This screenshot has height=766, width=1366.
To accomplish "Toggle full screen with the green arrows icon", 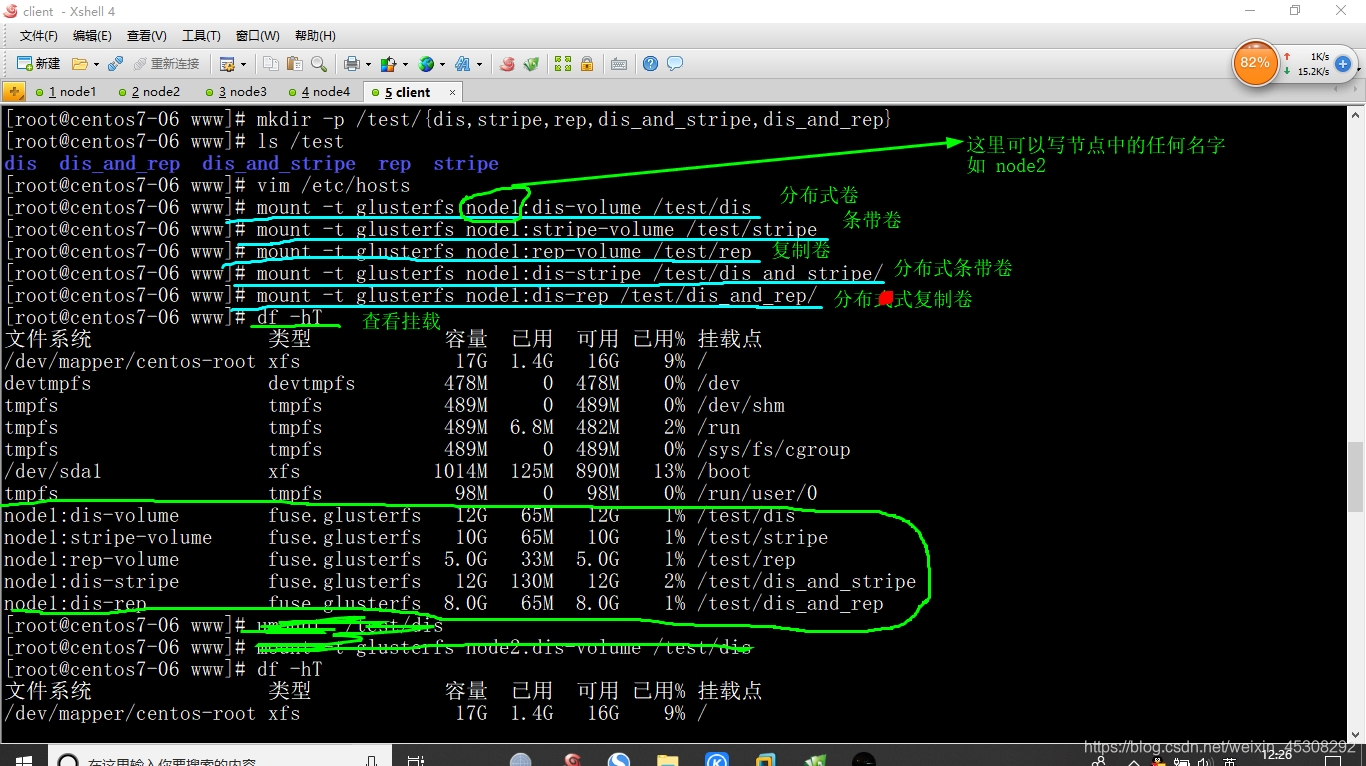I will click(x=563, y=64).
